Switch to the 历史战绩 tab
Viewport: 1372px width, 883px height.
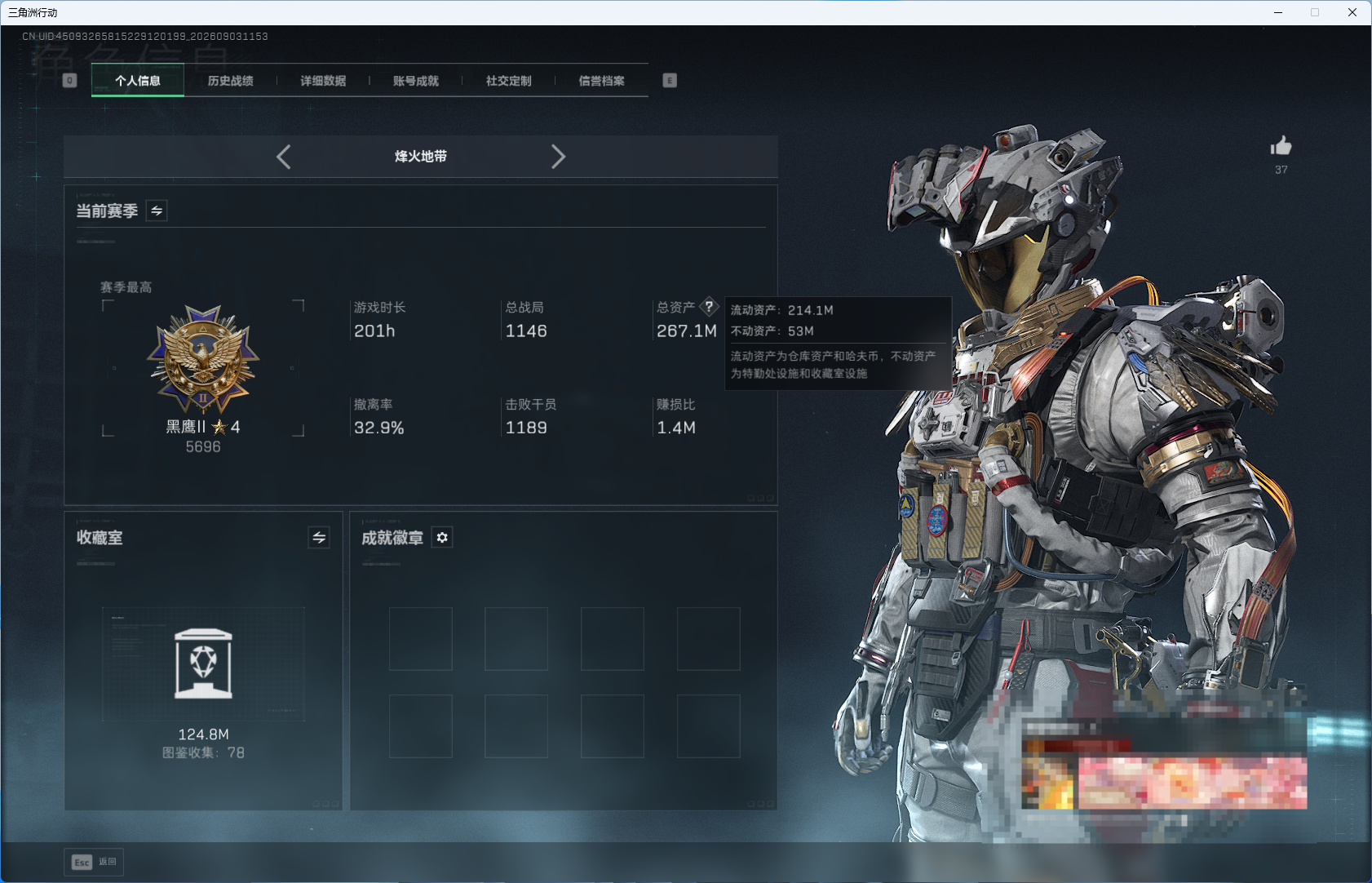230,81
